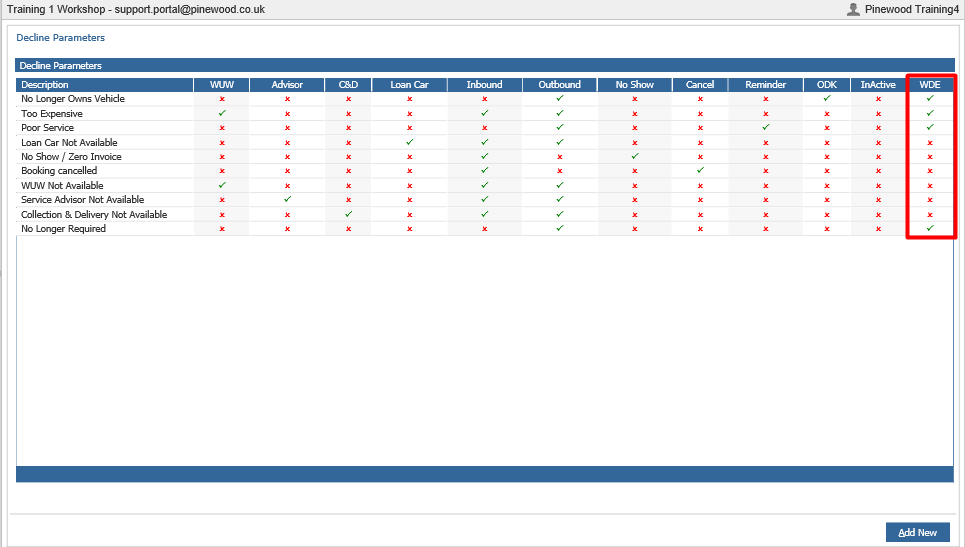Screen dimensions: 965x547
Task: Click Outbound tick for No Longer Required
Action: point(559,228)
